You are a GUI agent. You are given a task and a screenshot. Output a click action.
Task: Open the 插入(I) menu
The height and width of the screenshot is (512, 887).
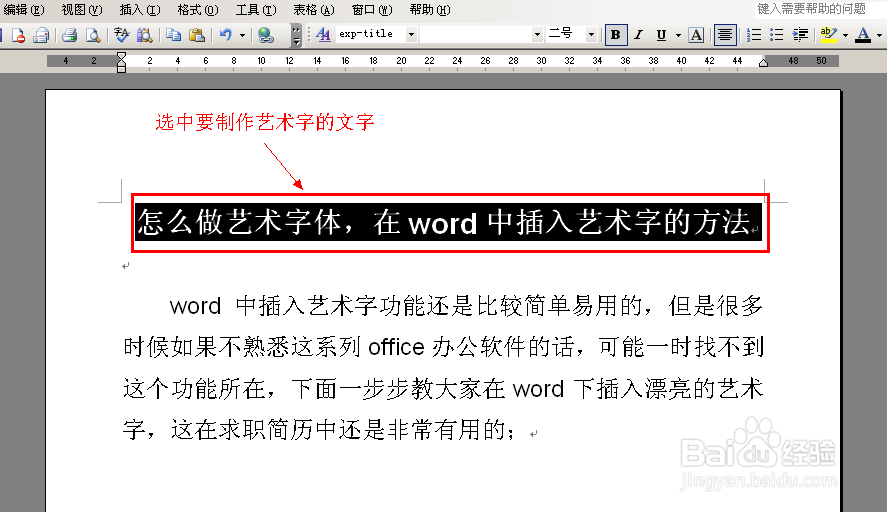pyautogui.click(x=140, y=10)
